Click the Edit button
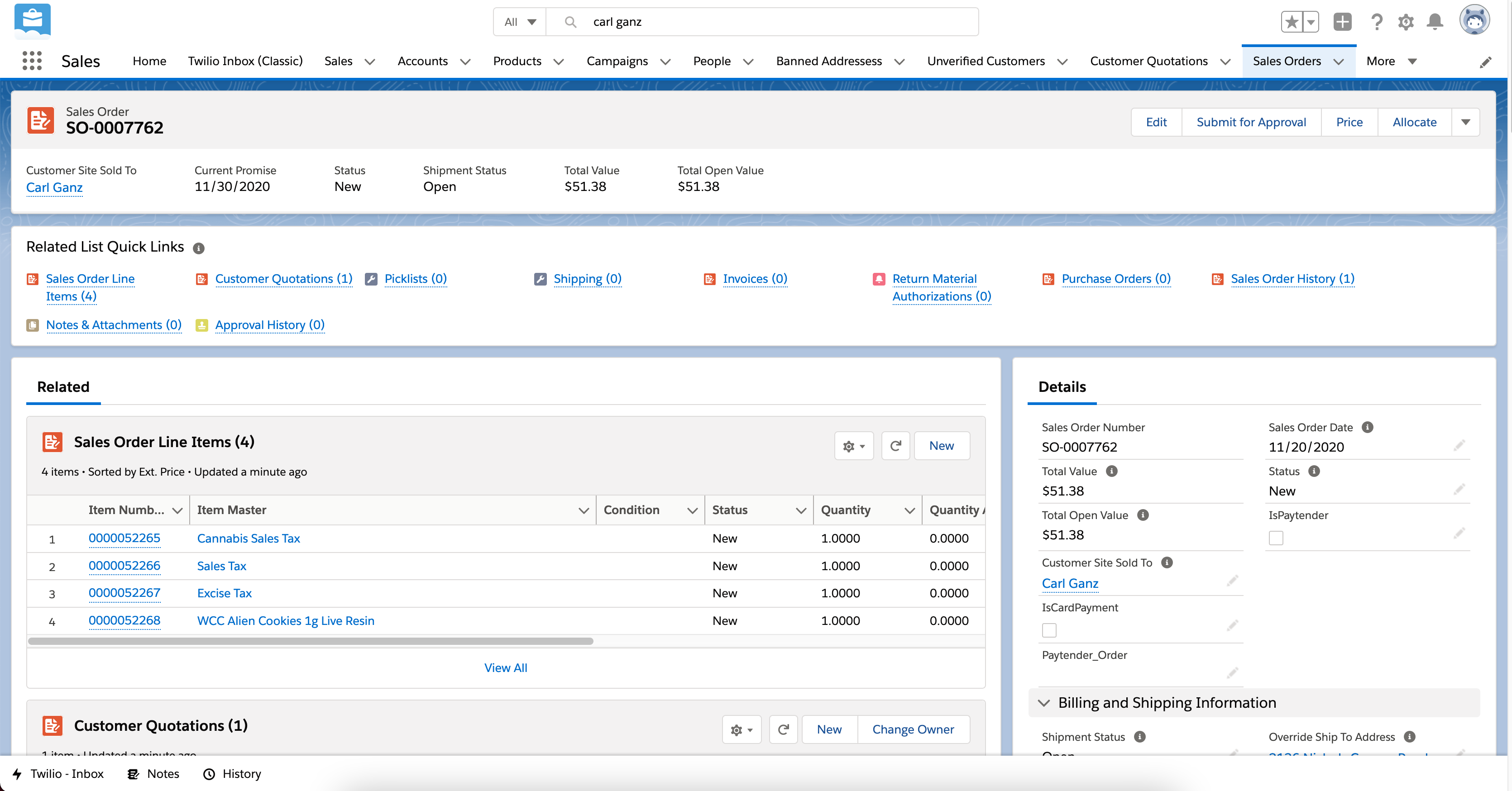The height and width of the screenshot is (791, 1512). click(x=1156, y=123)
